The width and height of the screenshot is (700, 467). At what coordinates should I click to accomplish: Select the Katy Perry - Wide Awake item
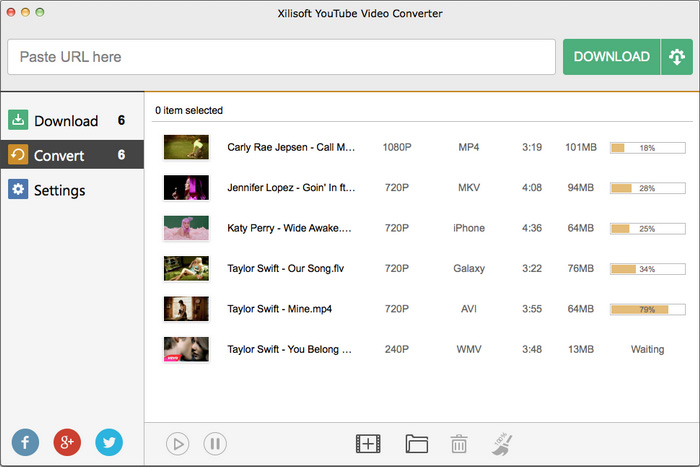tap(289, 228)
